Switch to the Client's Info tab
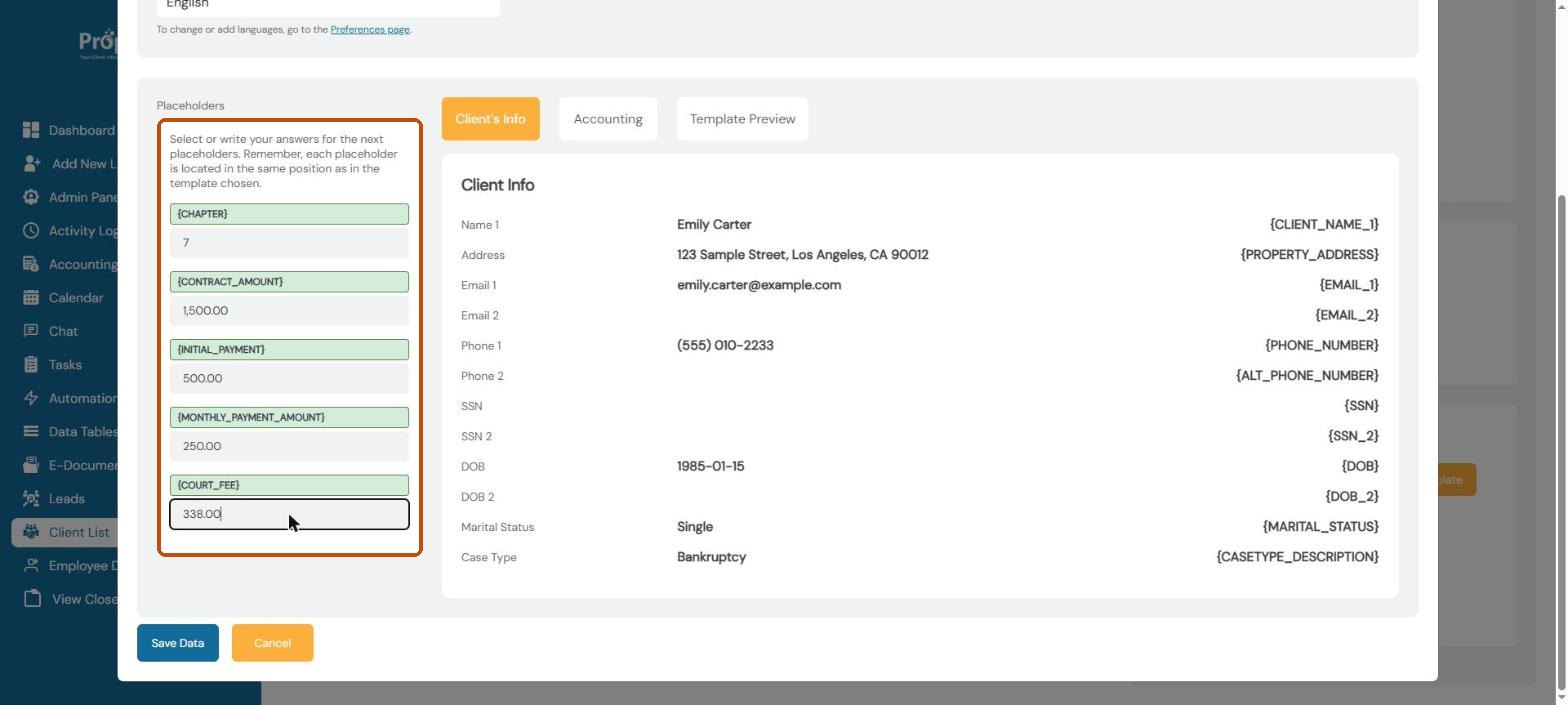 490,119
